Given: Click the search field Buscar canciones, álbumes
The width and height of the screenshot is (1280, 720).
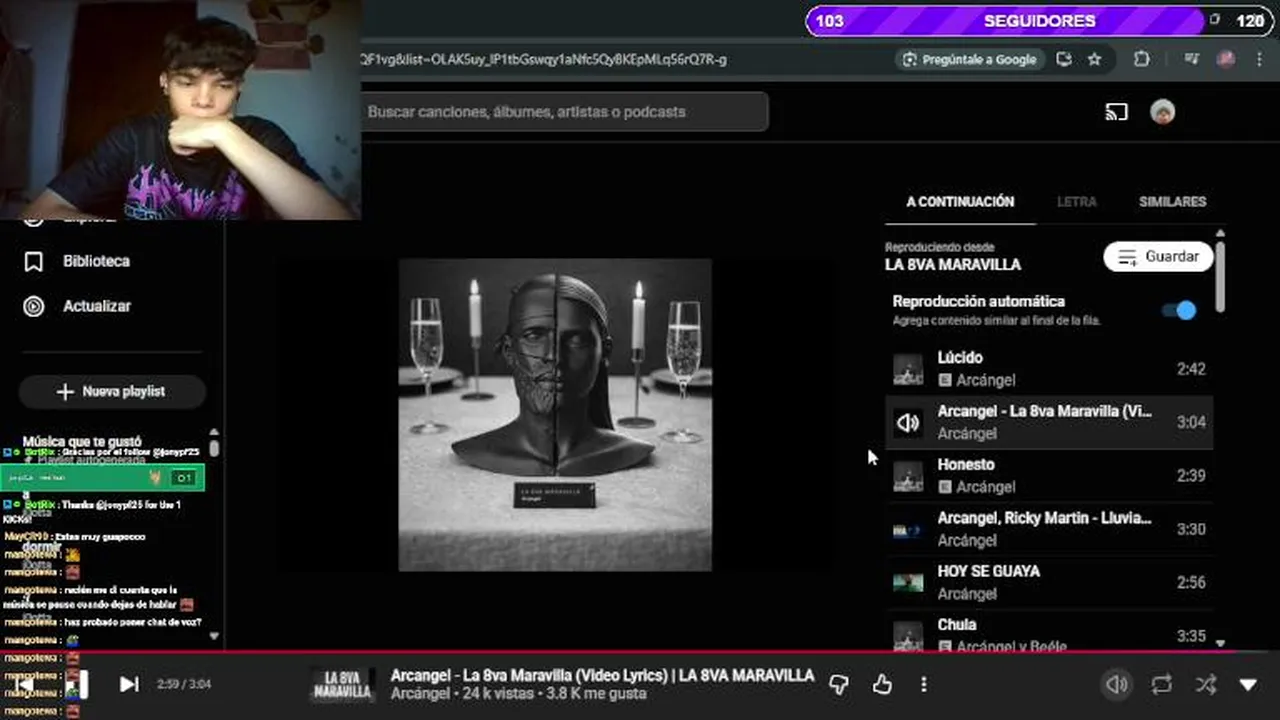Looking at the screenshot, I should [x=563, y=112].
